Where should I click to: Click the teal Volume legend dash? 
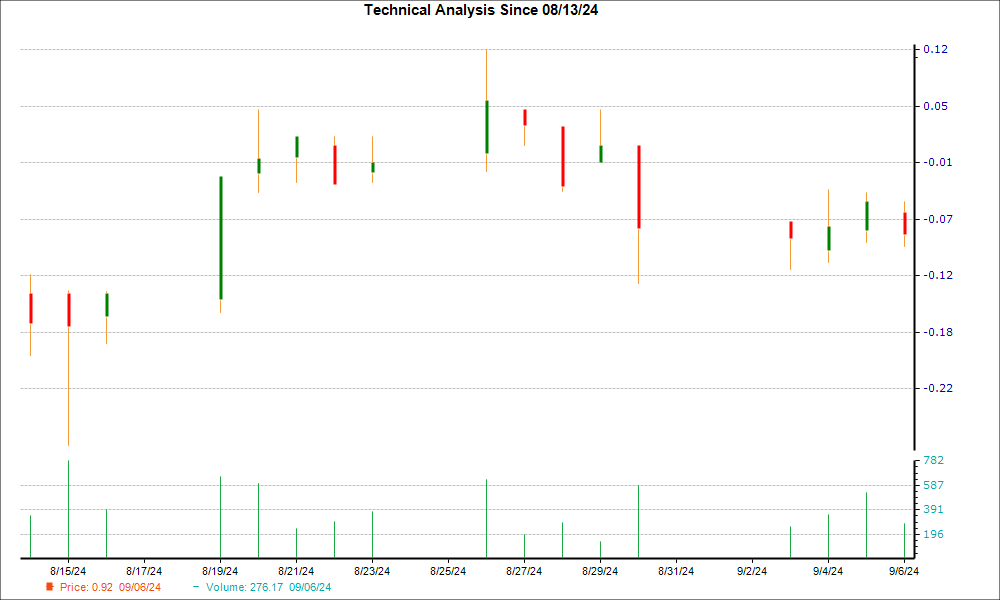click(x=196, y=587)
